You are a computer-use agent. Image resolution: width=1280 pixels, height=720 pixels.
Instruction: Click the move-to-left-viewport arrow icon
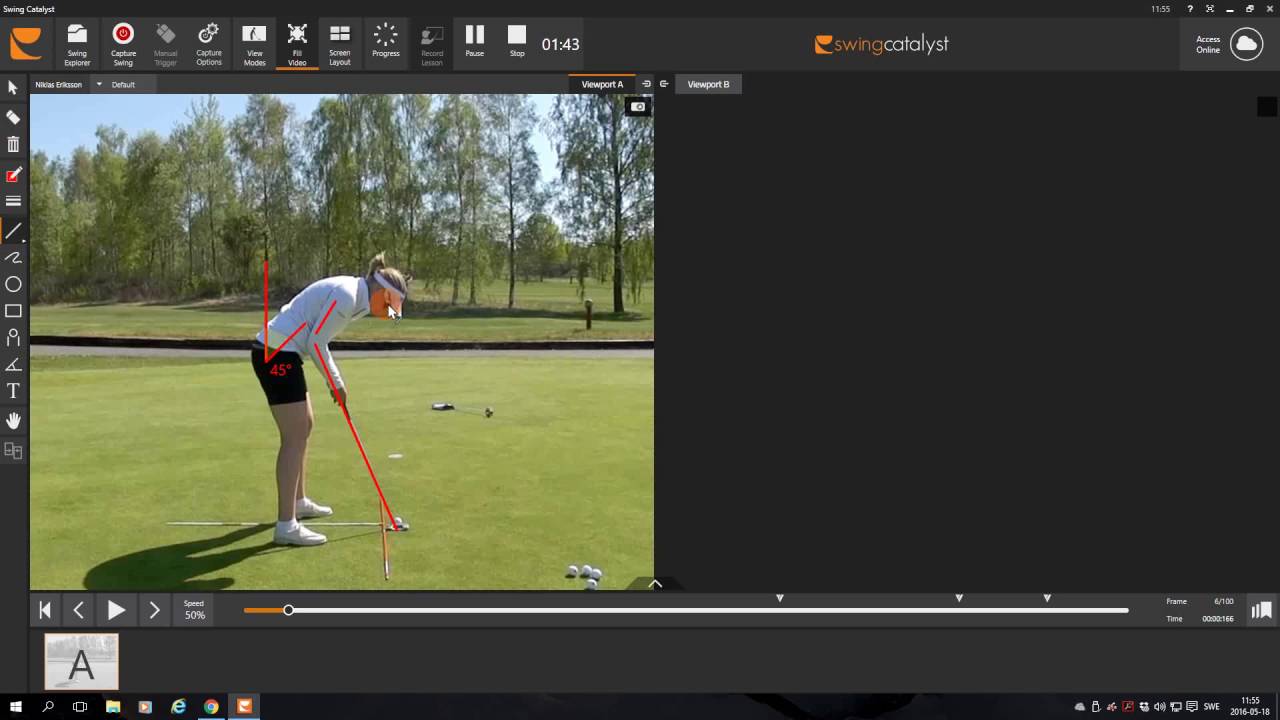click(x=664, y=84)
